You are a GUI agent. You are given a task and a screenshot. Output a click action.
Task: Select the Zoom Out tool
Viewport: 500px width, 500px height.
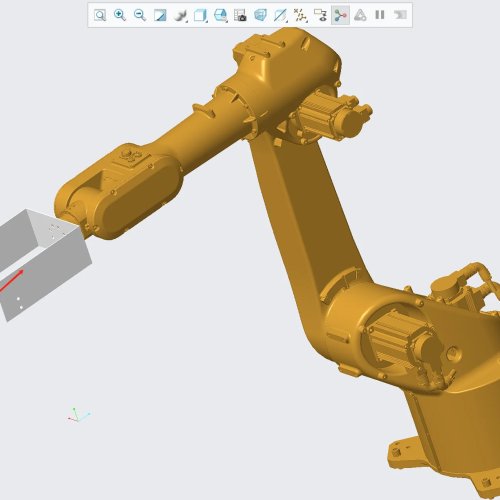click(140, 15)
